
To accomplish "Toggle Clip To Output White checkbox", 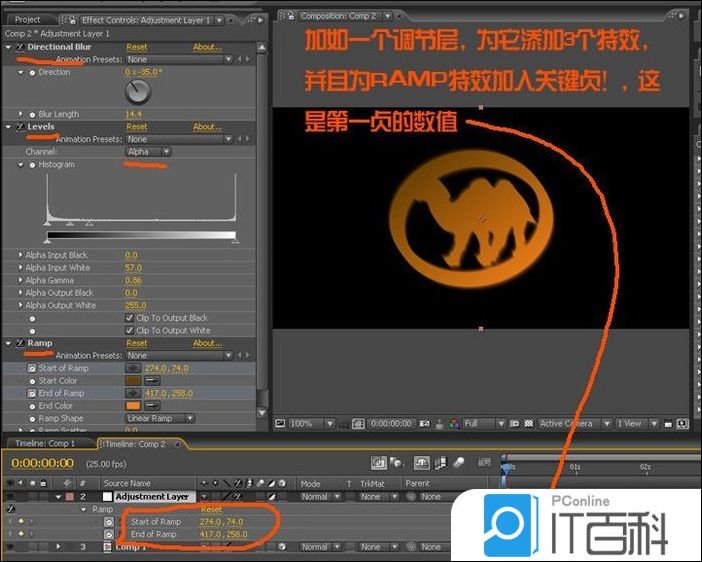I will click(x=129, y=330).
